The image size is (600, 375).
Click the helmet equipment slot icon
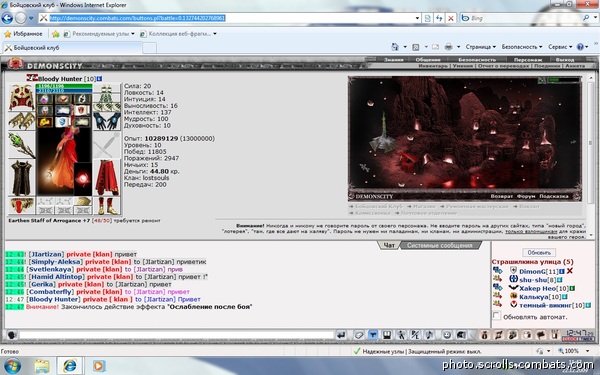(x=21, y=98)
